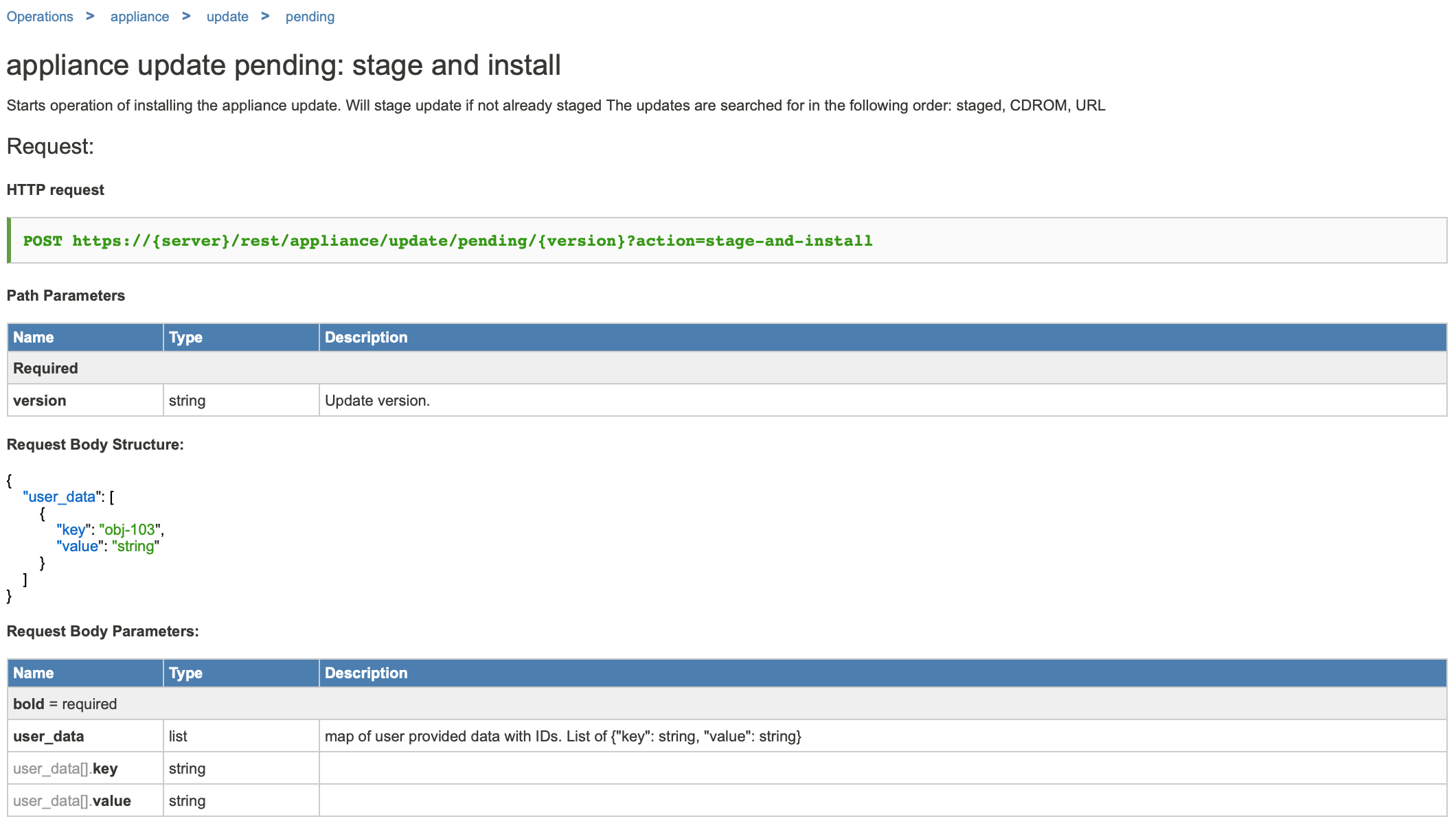Click Name header in Path Parameters table

(x=34, y=337)
